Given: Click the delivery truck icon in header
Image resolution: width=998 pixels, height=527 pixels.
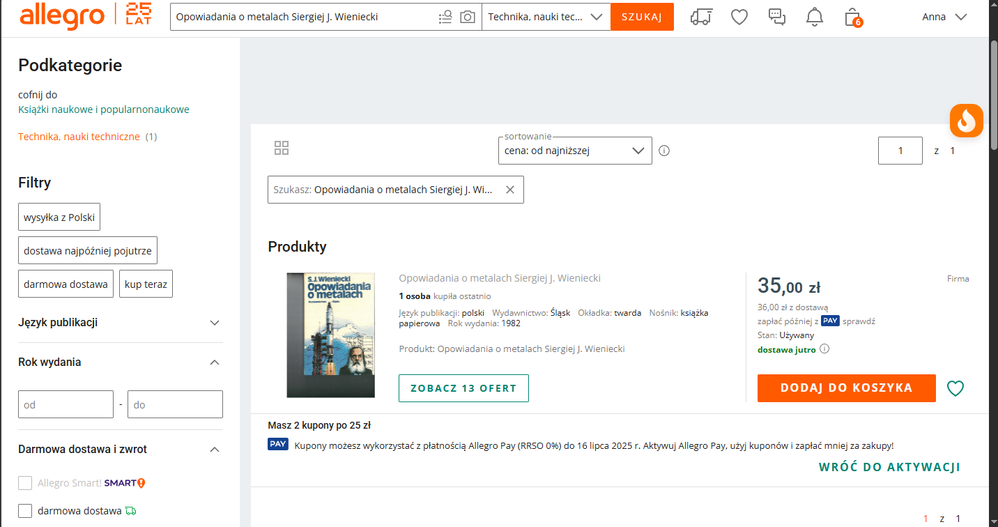Looking at the screenshot, I should [702, 17].
